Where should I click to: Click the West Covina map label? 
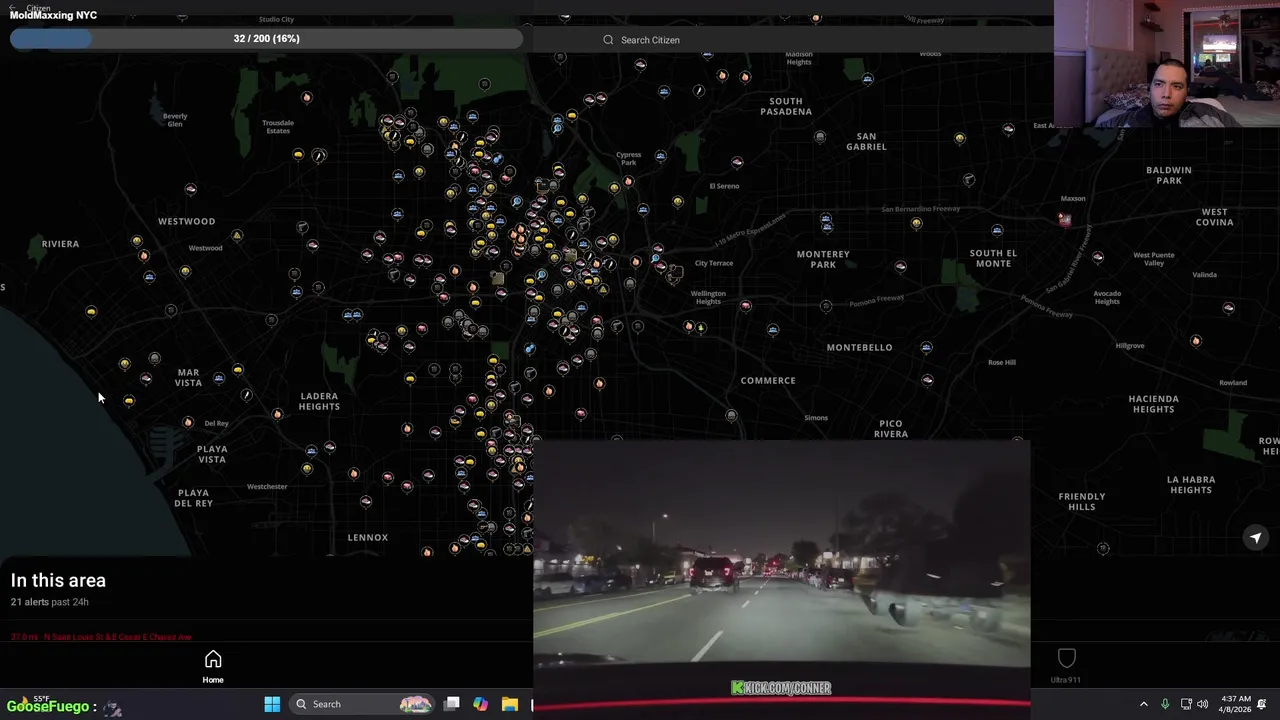click(x=1214, y=217)
